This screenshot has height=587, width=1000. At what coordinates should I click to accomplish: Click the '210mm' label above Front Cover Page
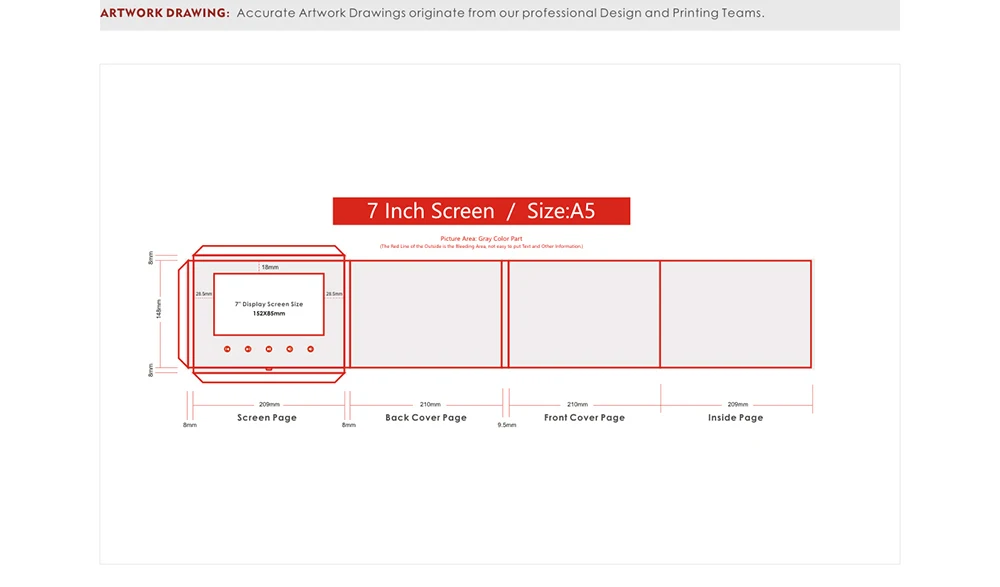578,405
